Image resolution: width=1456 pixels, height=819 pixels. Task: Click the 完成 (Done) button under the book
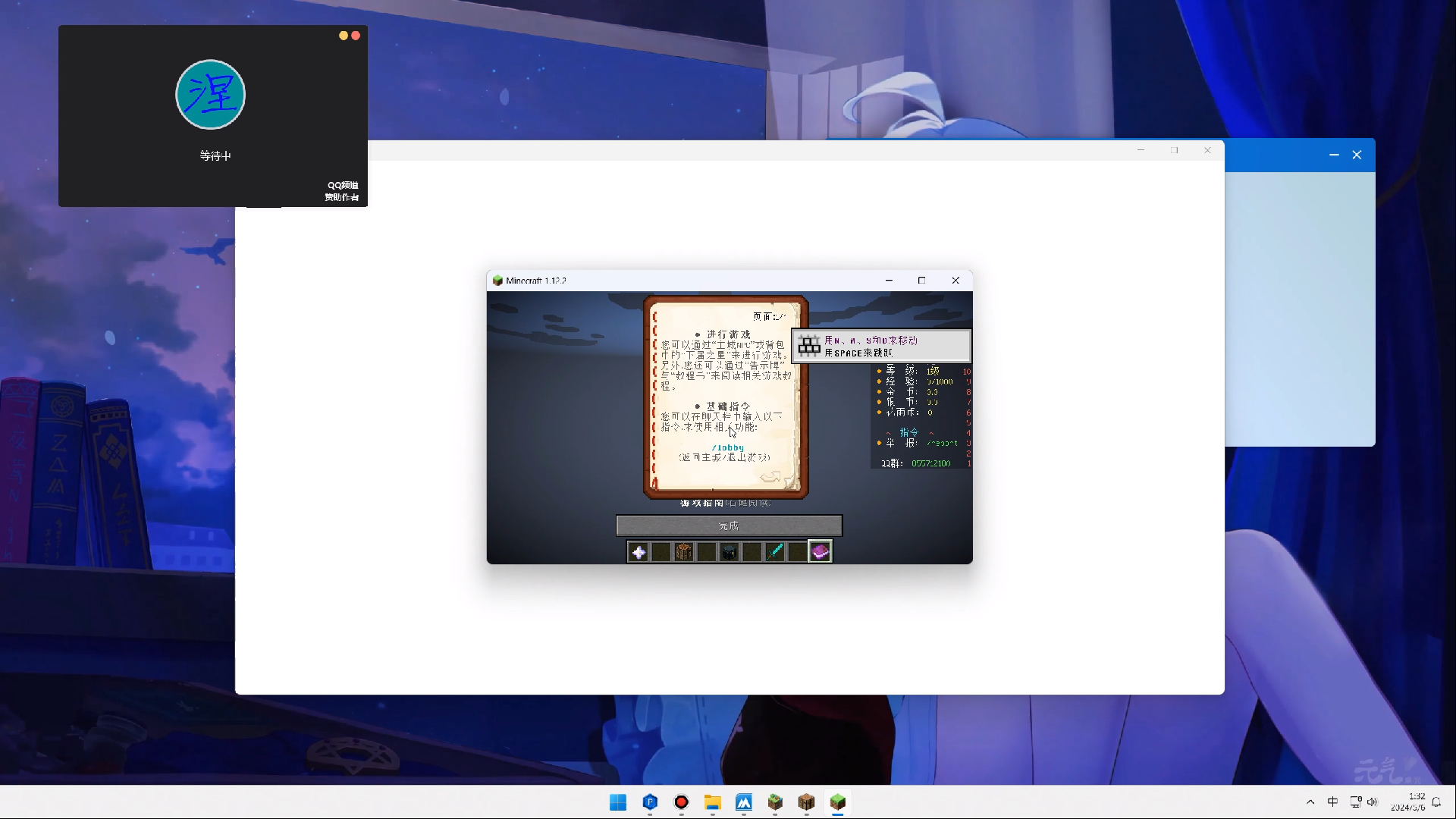coord(729,526)
